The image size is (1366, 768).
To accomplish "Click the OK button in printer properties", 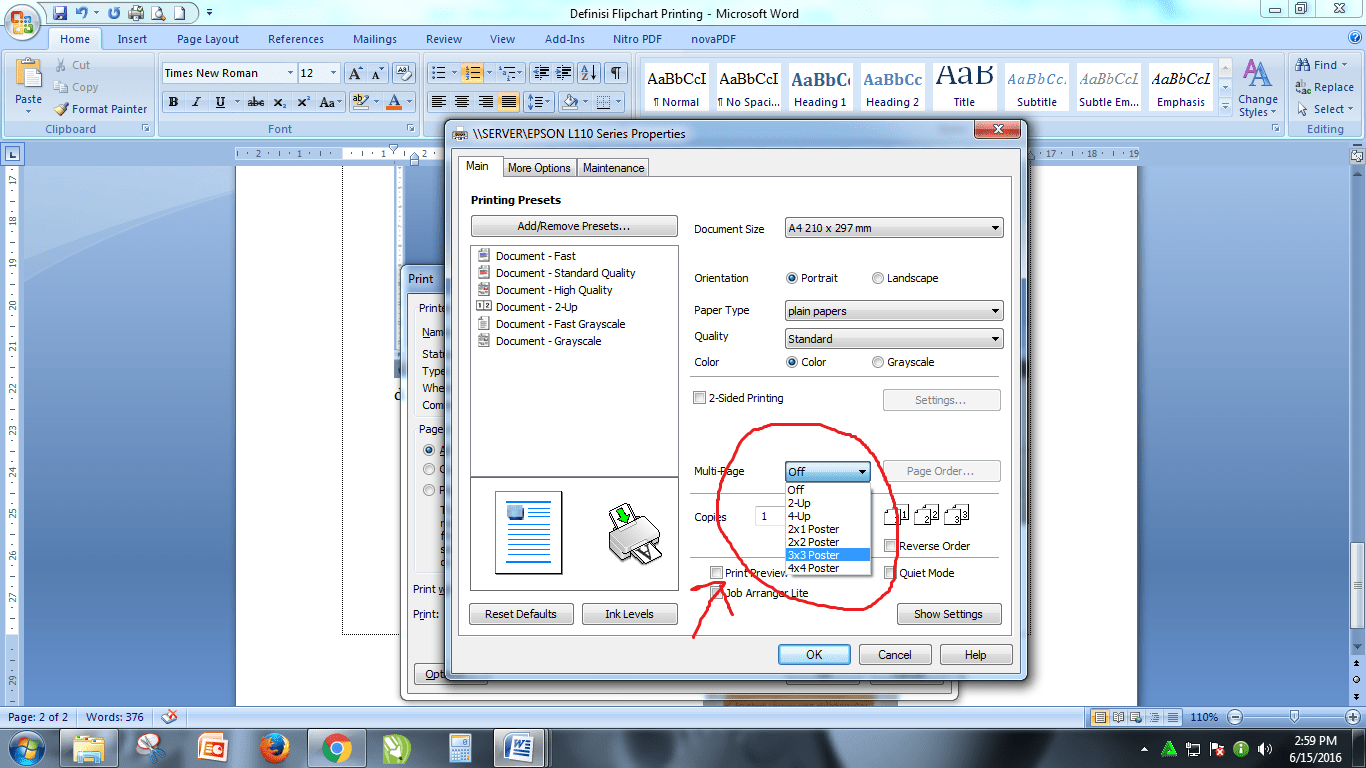I will point(814,655).
